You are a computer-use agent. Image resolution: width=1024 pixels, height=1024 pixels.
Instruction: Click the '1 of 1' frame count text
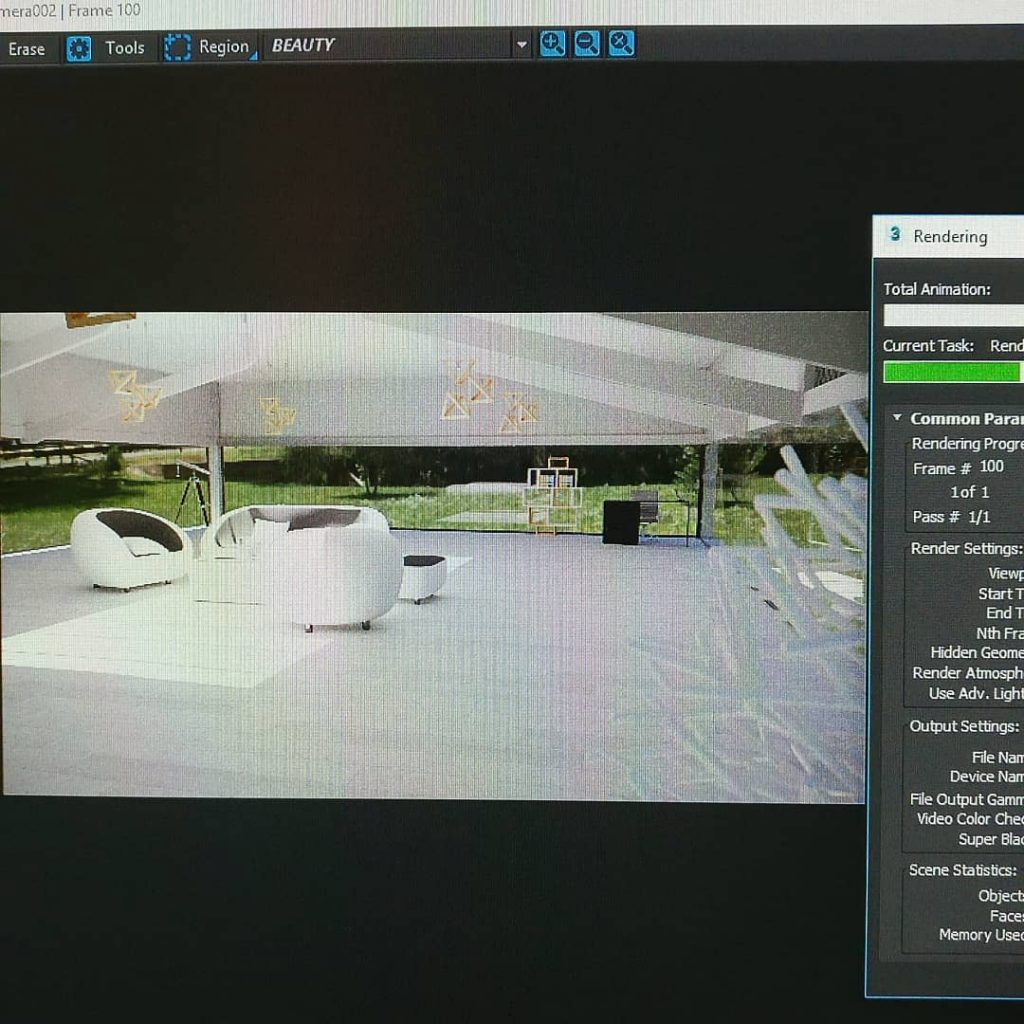click(970, 492)
